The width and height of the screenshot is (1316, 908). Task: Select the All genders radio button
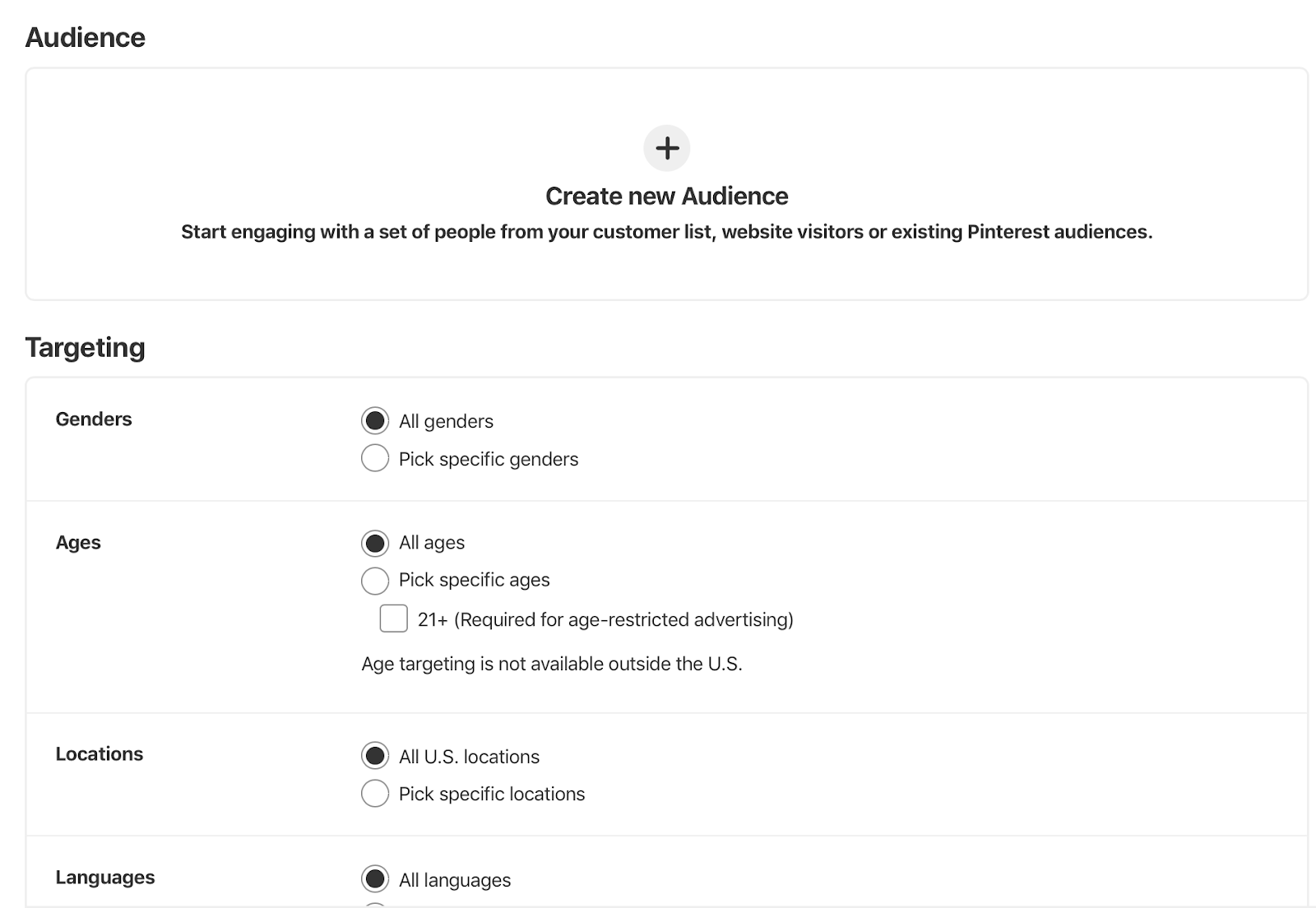(x=375, y=421)
